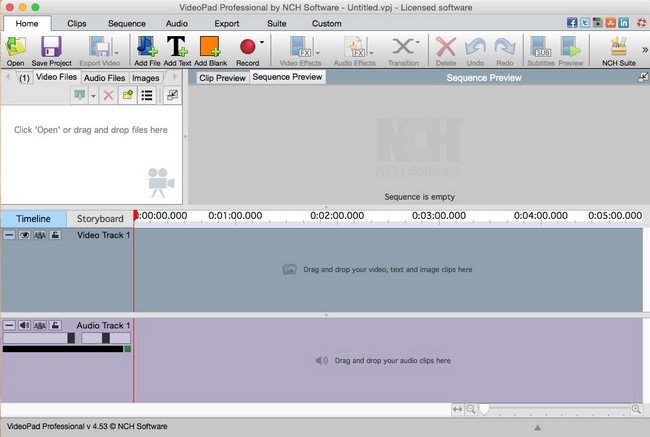650x437 pixels.
Task: Click the bin folder icon with green plus
Action: coord(128,95)
